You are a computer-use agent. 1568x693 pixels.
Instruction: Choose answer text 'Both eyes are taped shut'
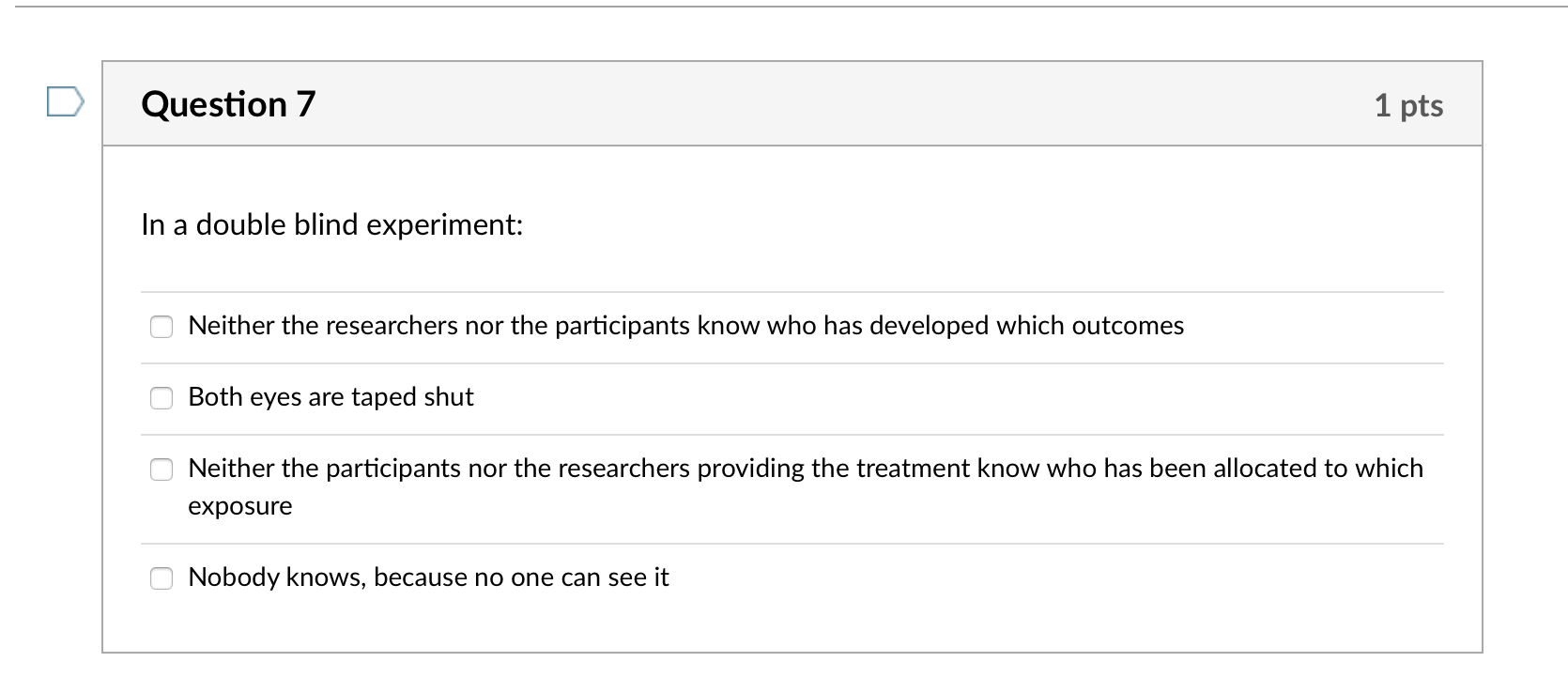point(331,397)
